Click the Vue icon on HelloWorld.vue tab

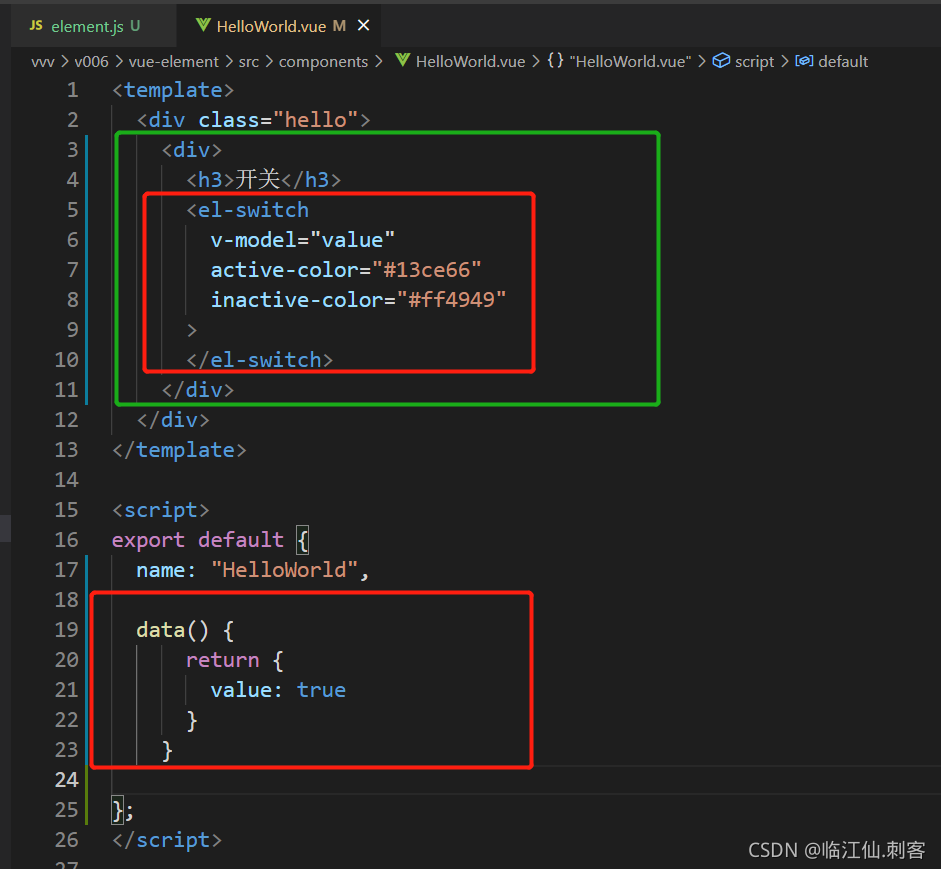click(x=203, y=25)
